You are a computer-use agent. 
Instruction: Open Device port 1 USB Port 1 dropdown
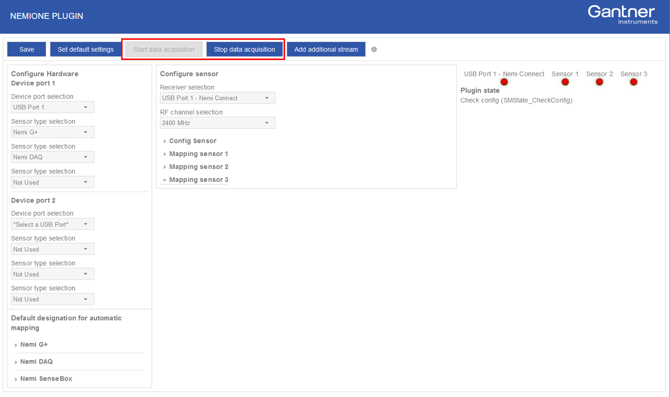pyautogui.click(x=53, y=107)
